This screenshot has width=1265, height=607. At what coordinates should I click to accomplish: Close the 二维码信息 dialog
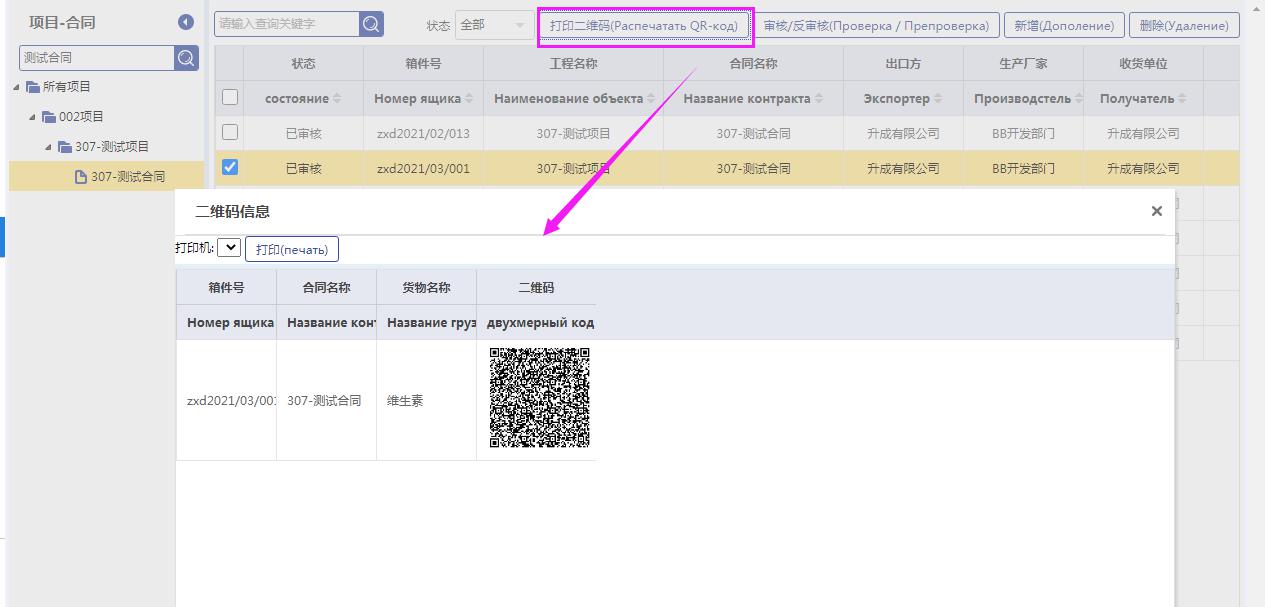coord(1156,211)
